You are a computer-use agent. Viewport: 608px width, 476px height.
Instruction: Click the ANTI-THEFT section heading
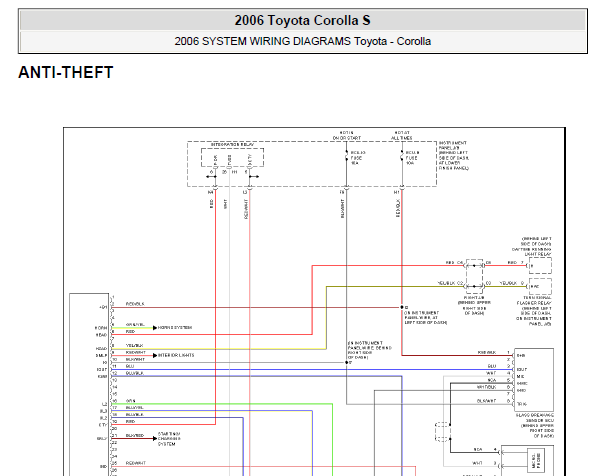pyautogui.click(x=66, y=72)
